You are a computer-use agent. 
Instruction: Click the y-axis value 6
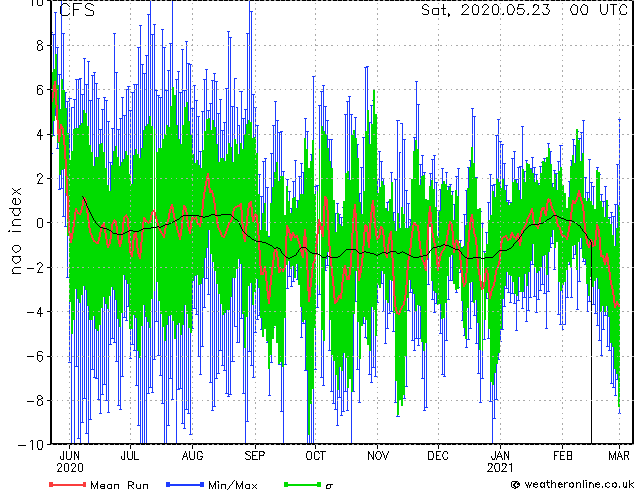pos(40,90)
